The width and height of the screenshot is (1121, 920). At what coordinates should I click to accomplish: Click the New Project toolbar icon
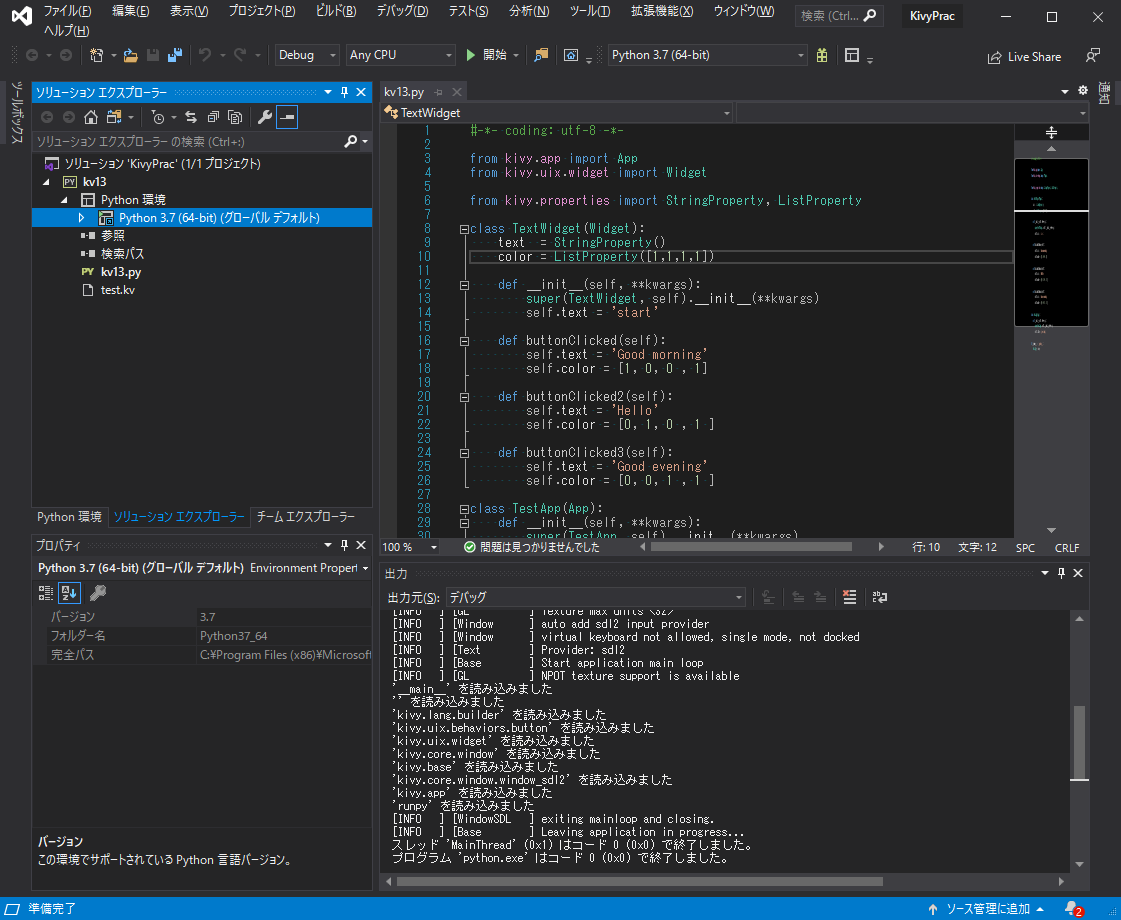(96, 55)
